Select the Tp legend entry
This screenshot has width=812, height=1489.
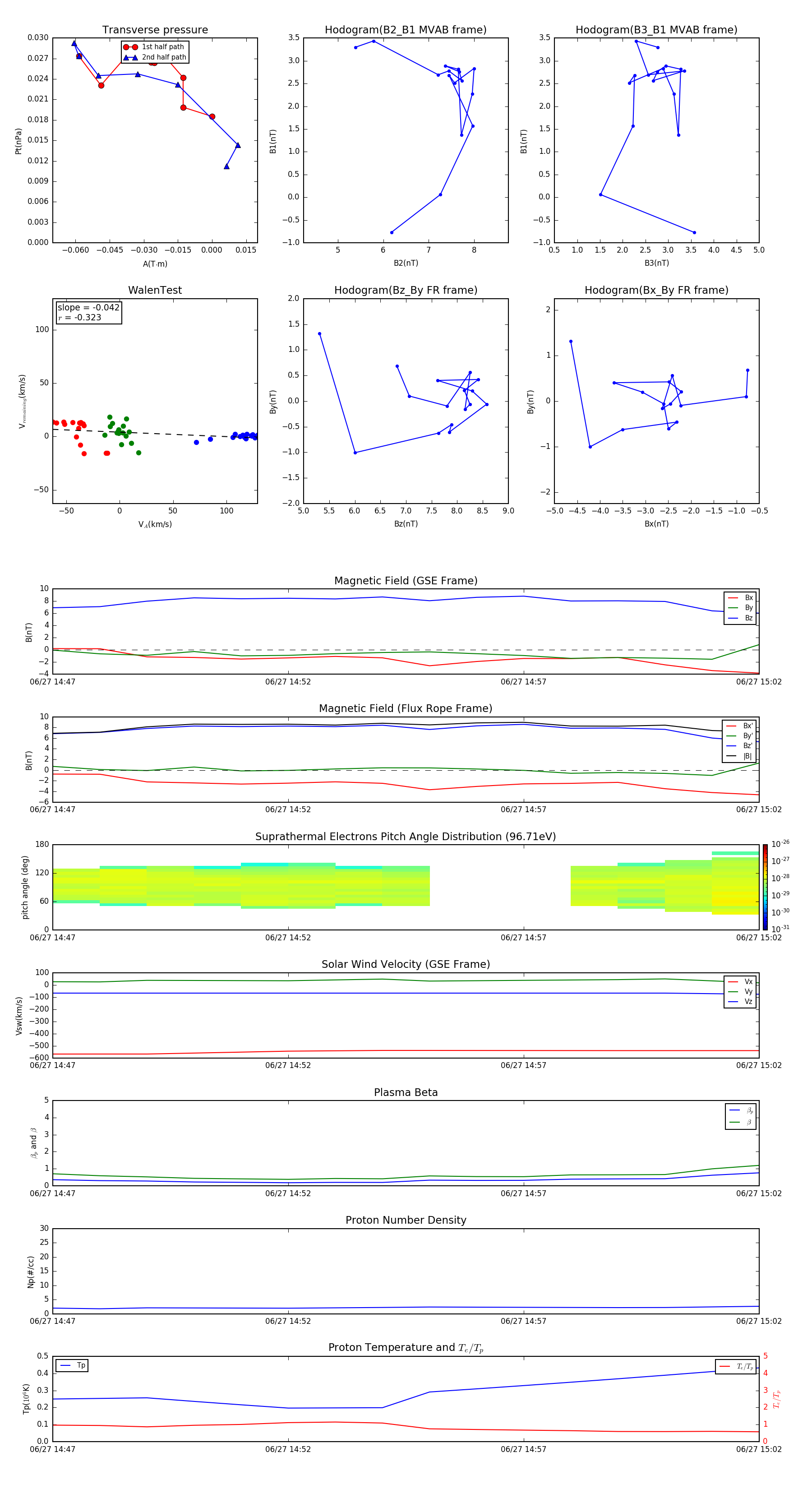point(72,1365)
